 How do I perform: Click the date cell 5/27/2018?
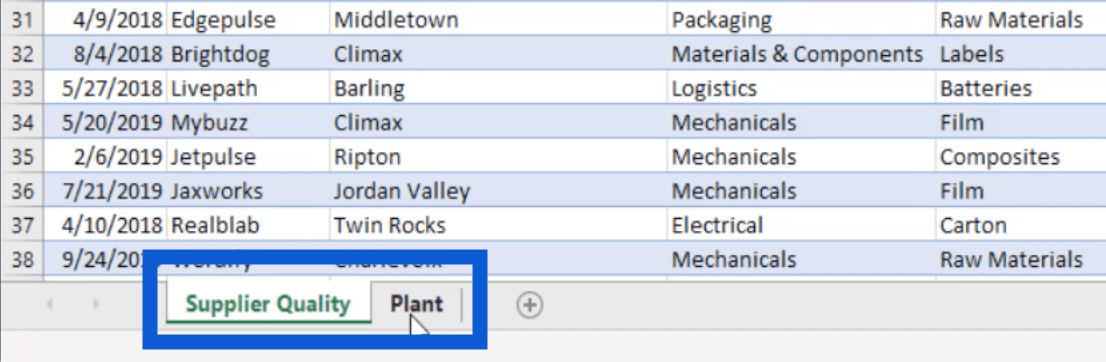point(106,89)
